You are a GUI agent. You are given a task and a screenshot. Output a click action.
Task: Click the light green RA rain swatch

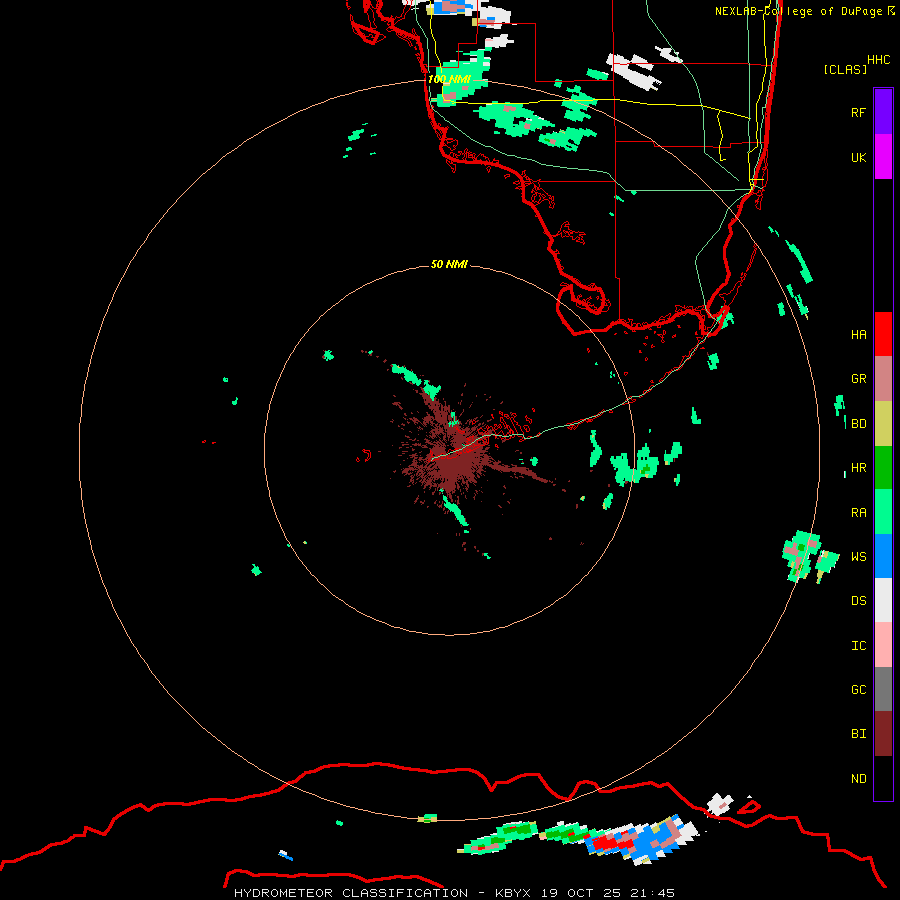tap(883, 512)
